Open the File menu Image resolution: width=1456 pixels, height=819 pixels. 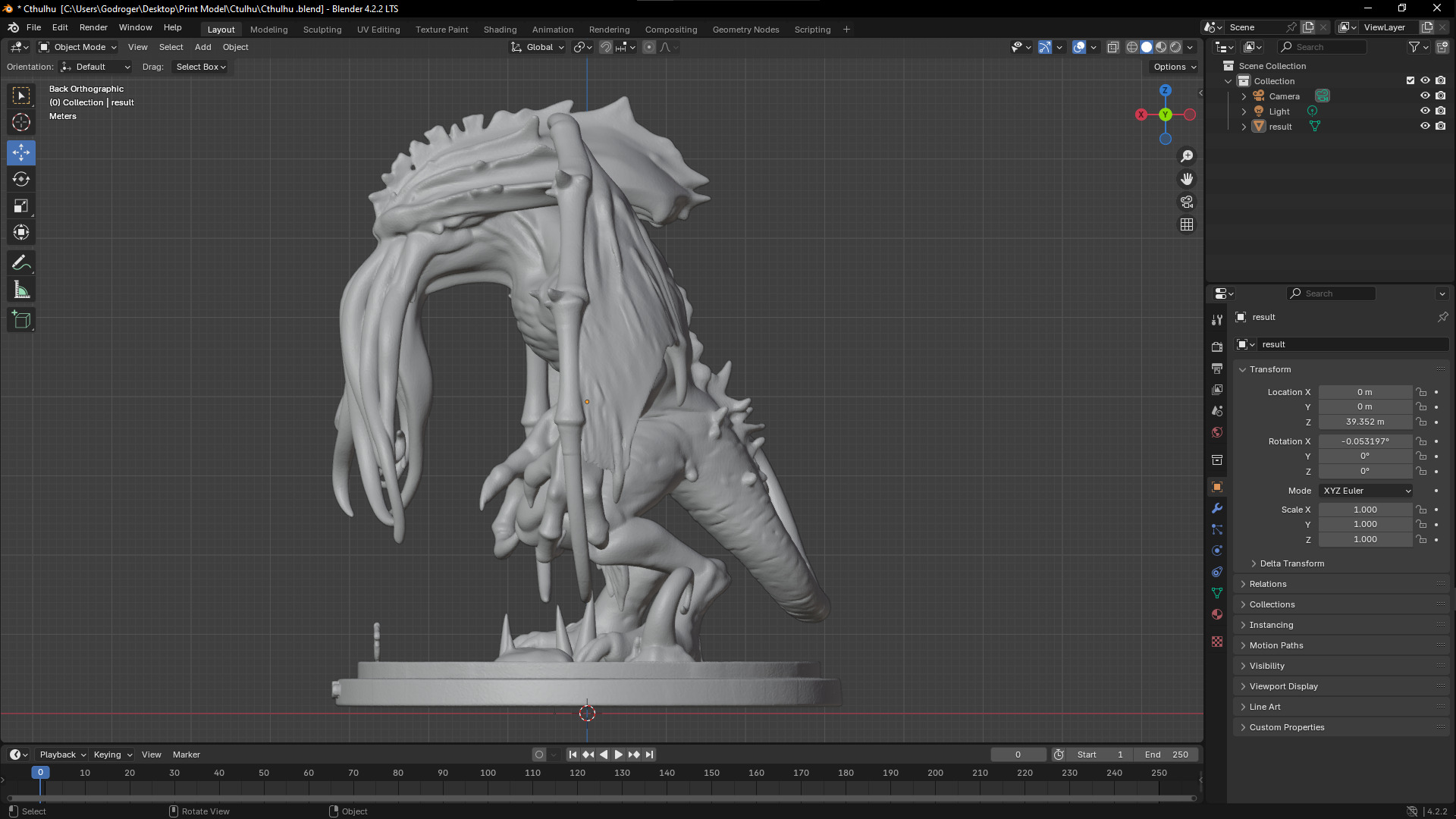33,27
